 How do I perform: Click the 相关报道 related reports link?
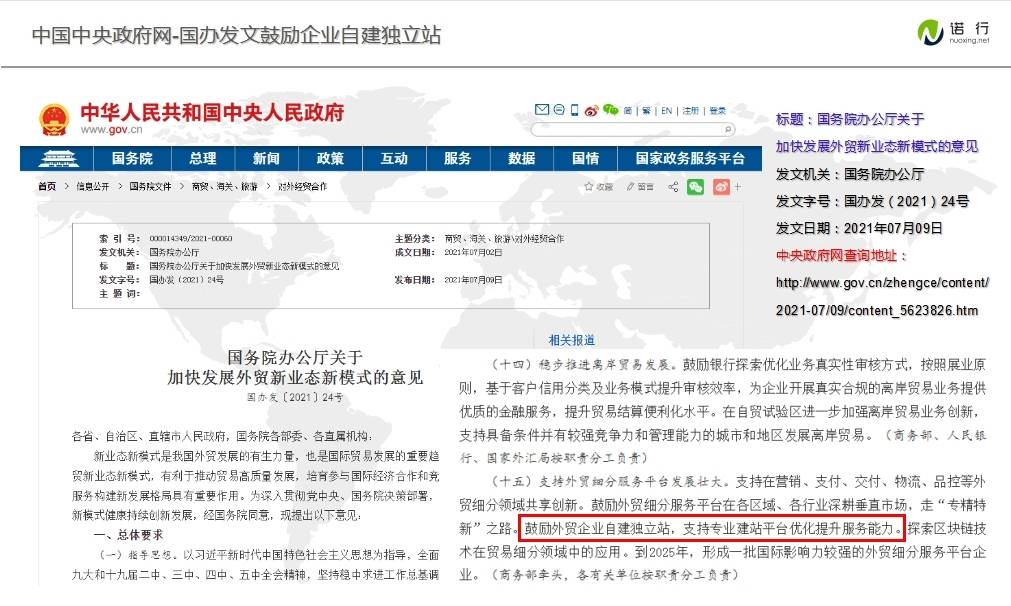click(572, 340)
